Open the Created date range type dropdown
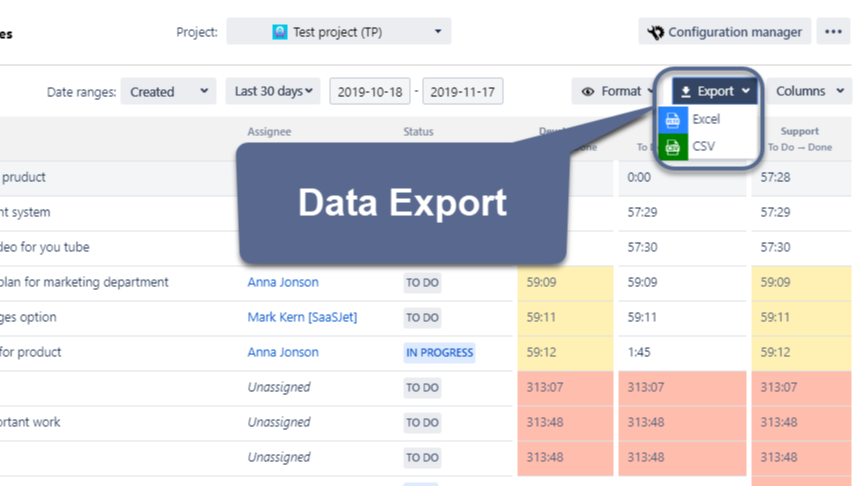This screenshot has width=855, height=486. [x=168, y=91]
